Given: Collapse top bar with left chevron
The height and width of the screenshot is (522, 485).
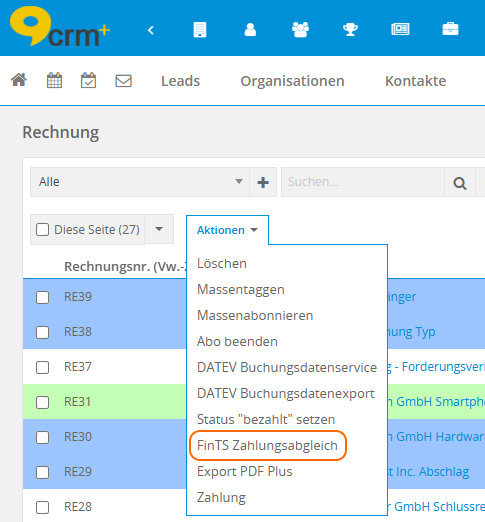Looking at the screenshot, I should [x=151, y=30].
